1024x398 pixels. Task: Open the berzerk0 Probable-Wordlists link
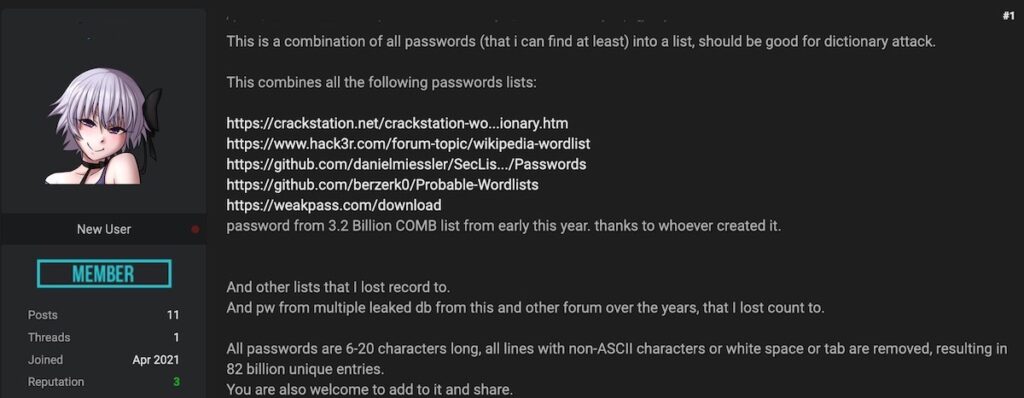pyautogui.click(x=382, y=185)
